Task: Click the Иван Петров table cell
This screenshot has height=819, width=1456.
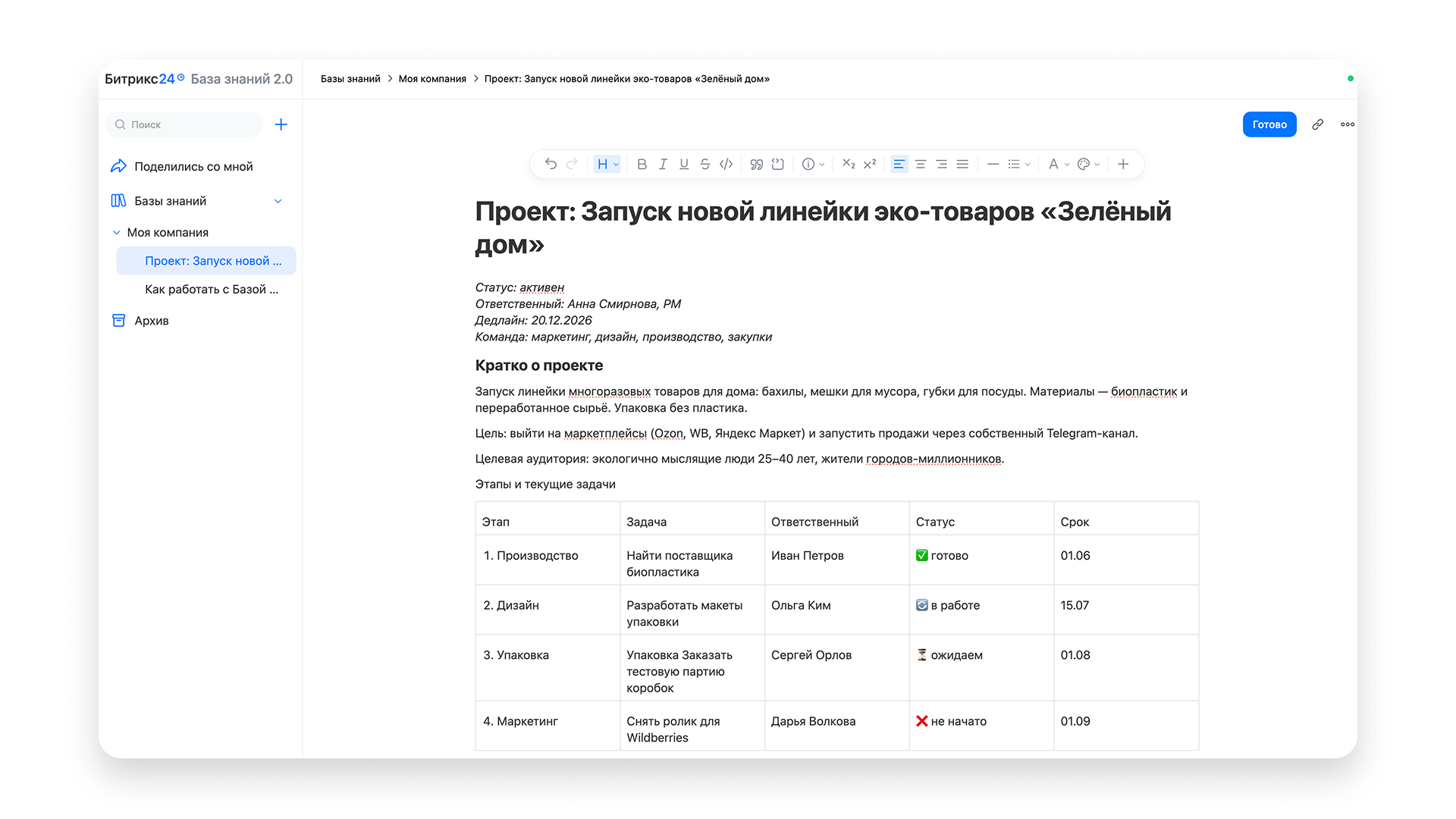Action: [x=836, y=560]
